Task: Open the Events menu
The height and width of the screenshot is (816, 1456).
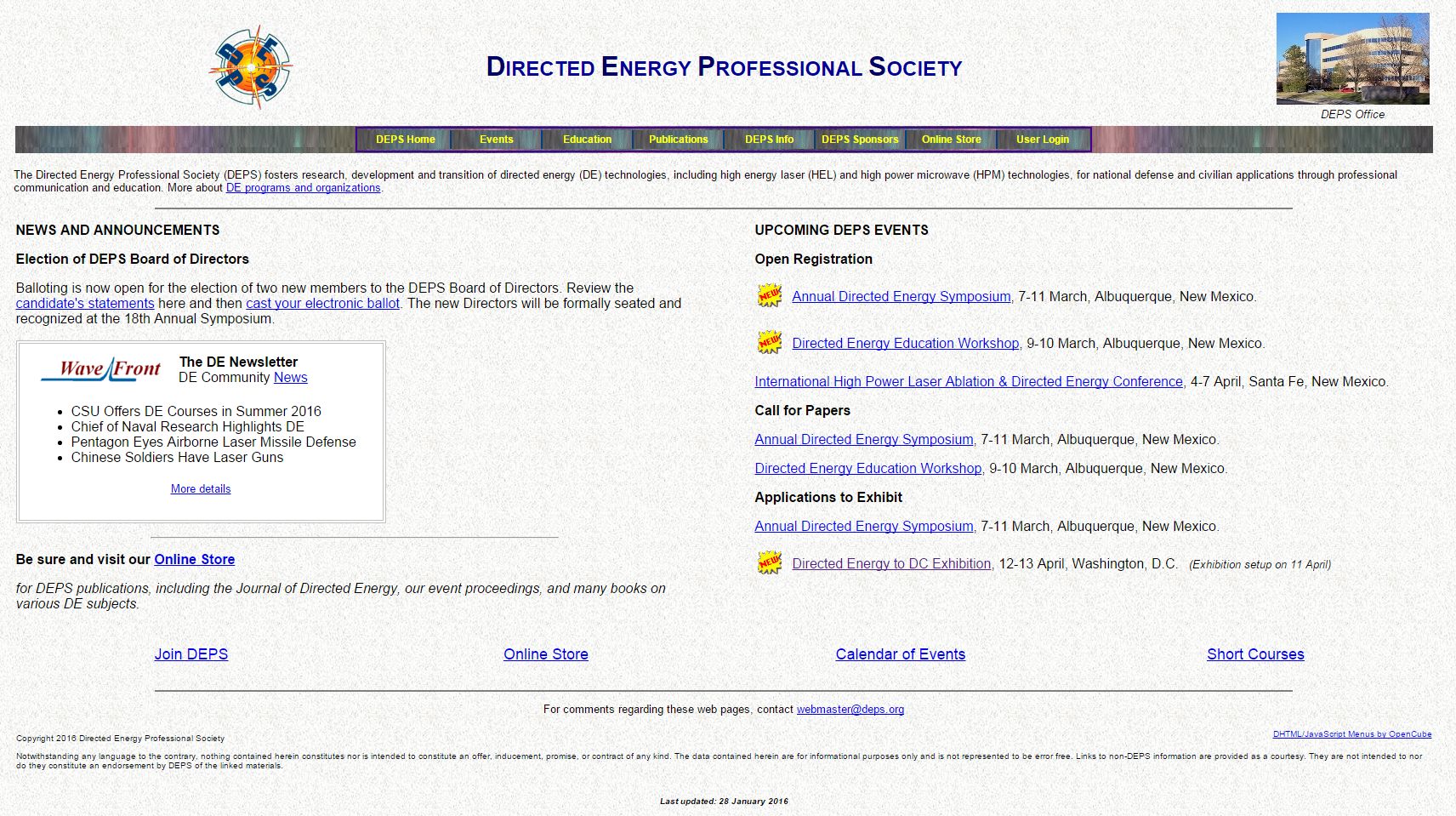Action: coord(497,140)
